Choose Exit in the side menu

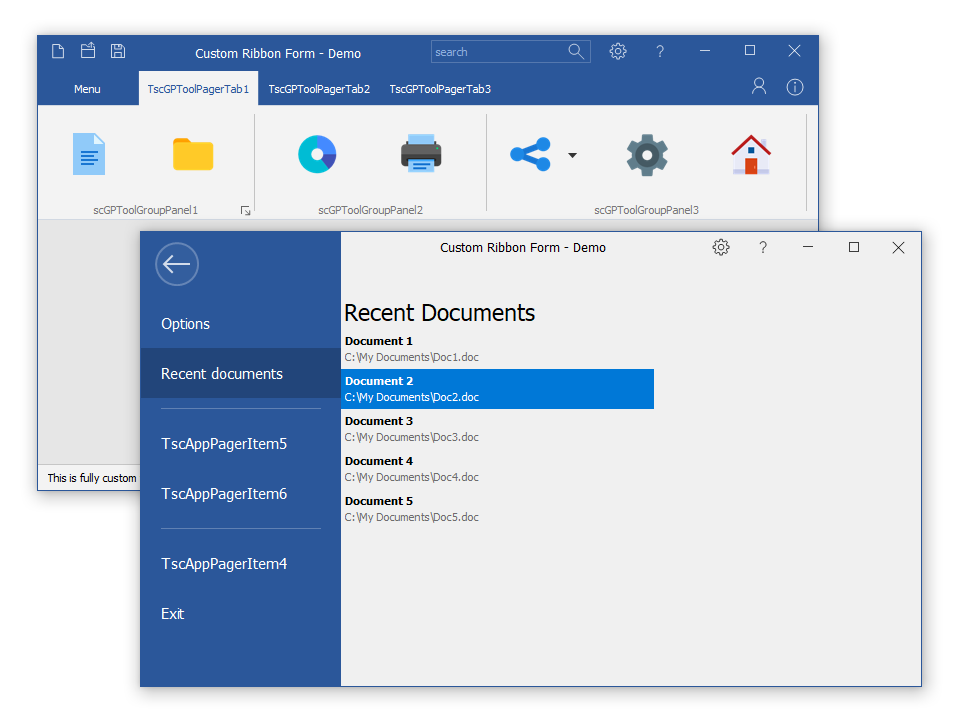point(240,614)
